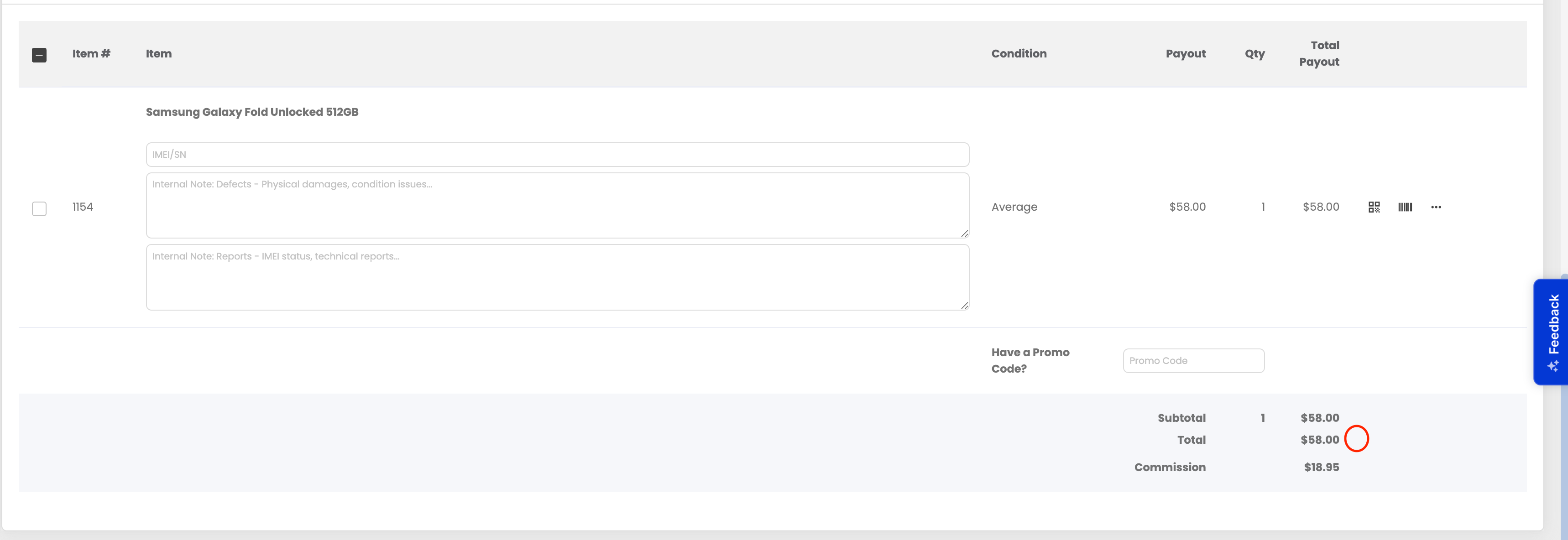
Task: Check the box for item 1154
Action: tap(39, 208)
